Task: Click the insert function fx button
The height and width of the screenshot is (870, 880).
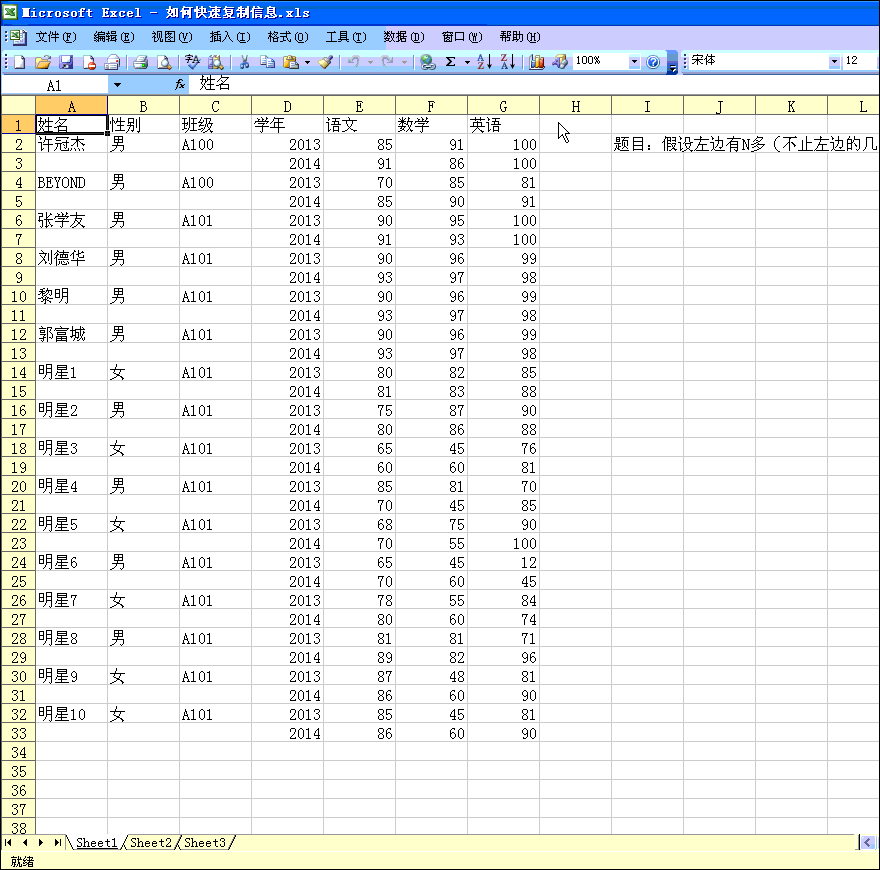Action: [180, 86]
